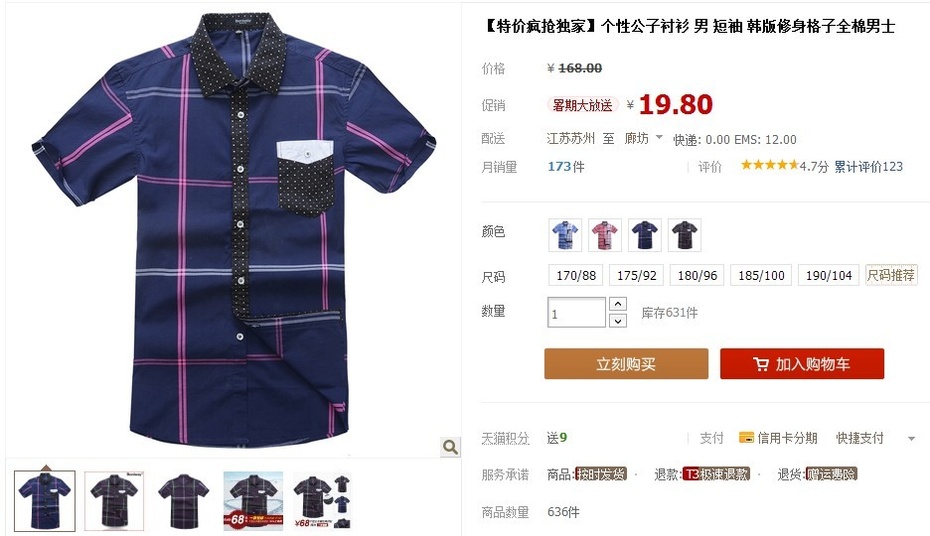This screenshot has width=930, height=536.
Task: Choose the black shirt color option
Action: click(x=684, y=235)
